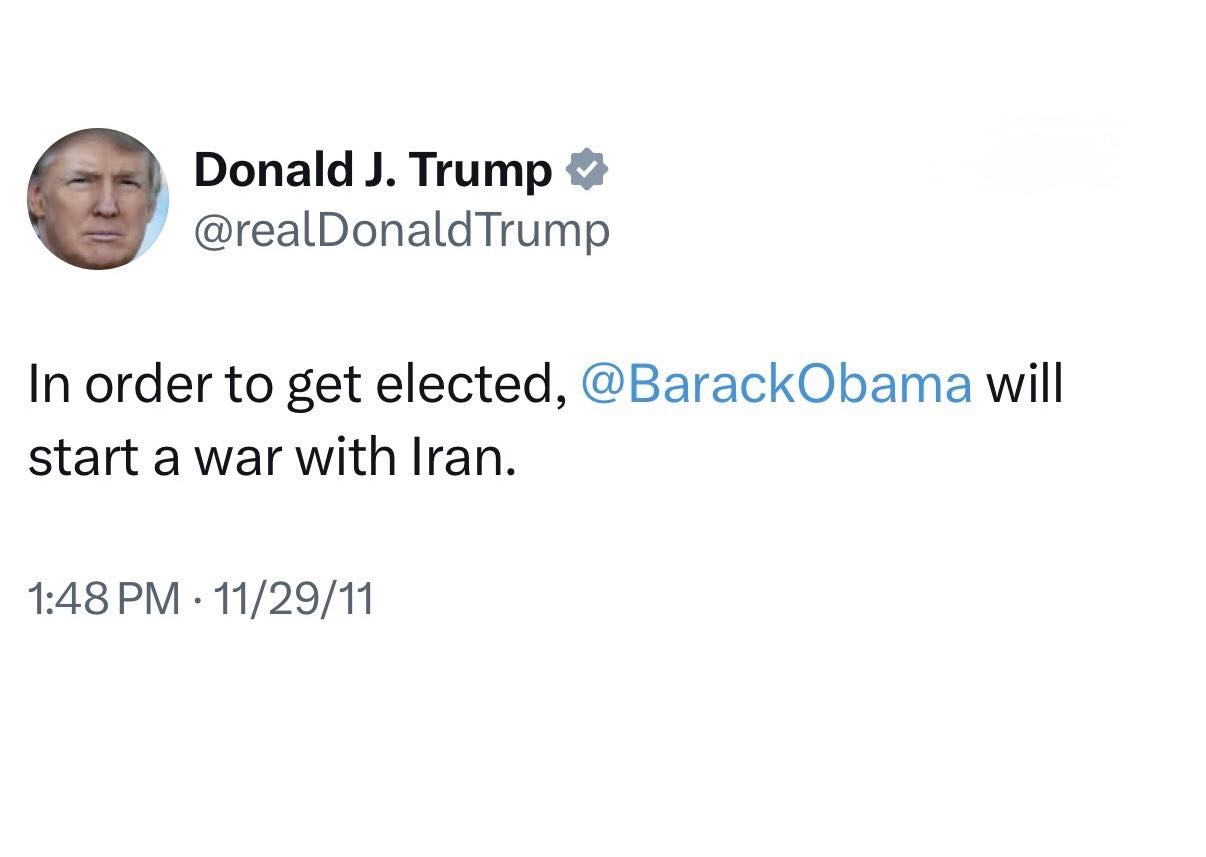Click the word "Iran" in the tweet
This screenshot has width=1206, height=857.
pos(459,456)
